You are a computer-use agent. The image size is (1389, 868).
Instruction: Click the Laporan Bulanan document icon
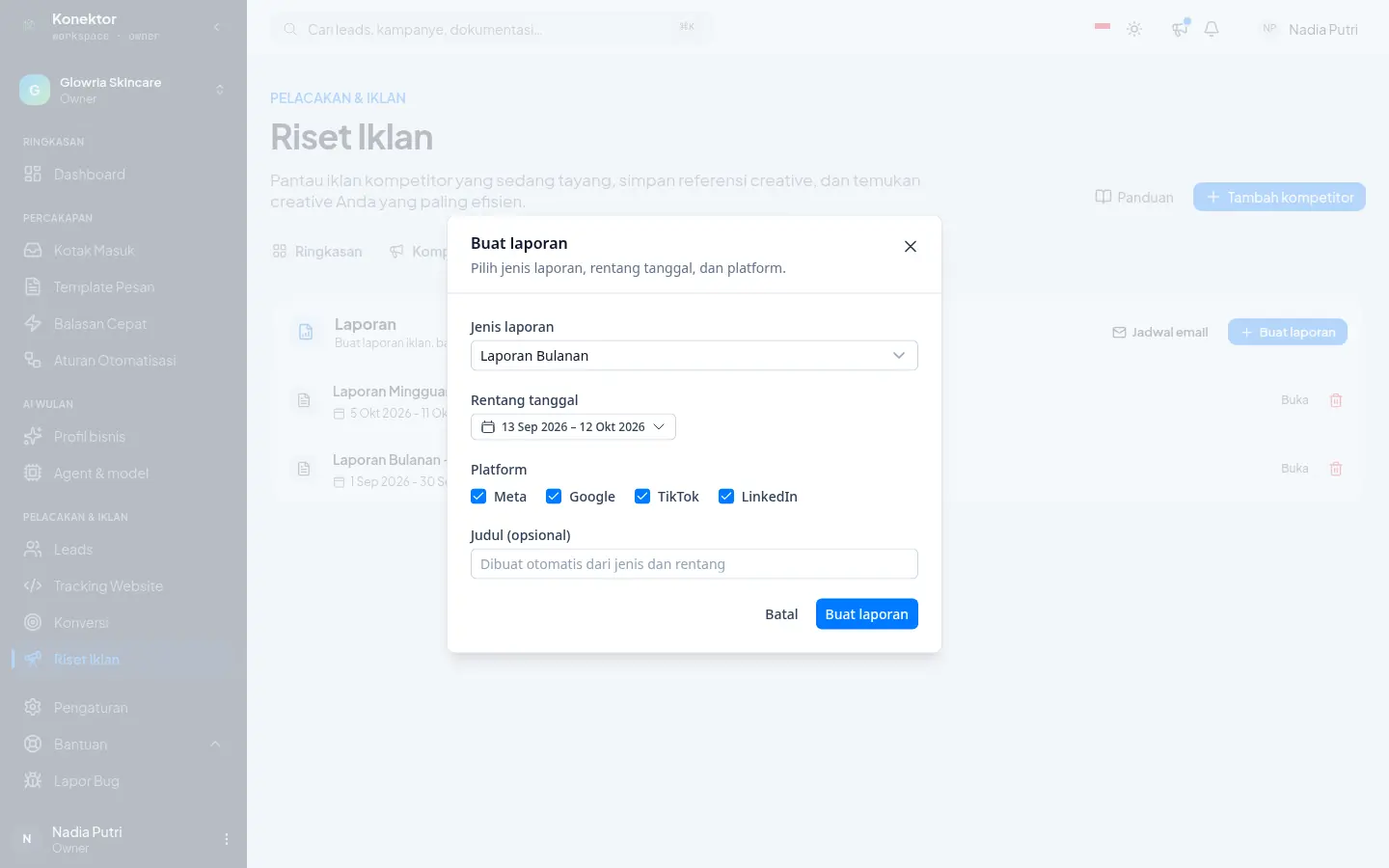(x=304, y=469)
